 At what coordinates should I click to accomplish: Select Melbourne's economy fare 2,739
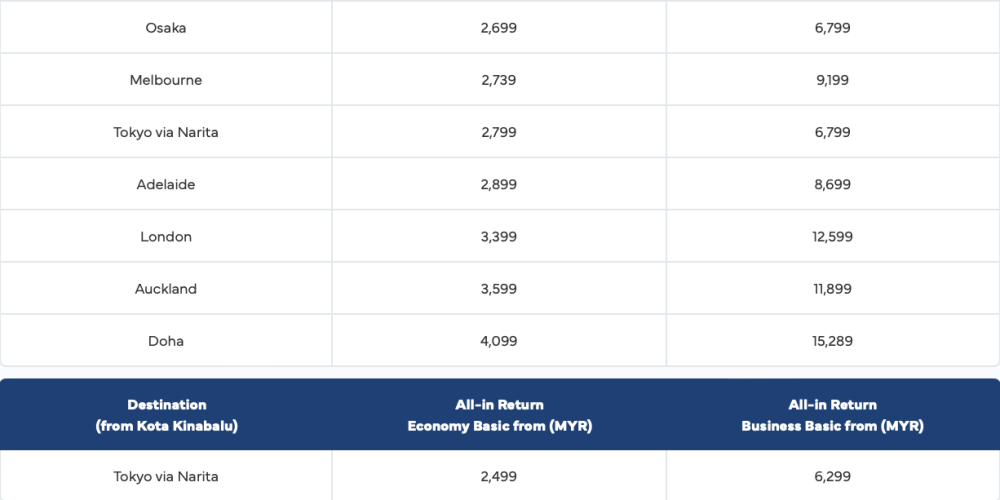click(499, 80)
